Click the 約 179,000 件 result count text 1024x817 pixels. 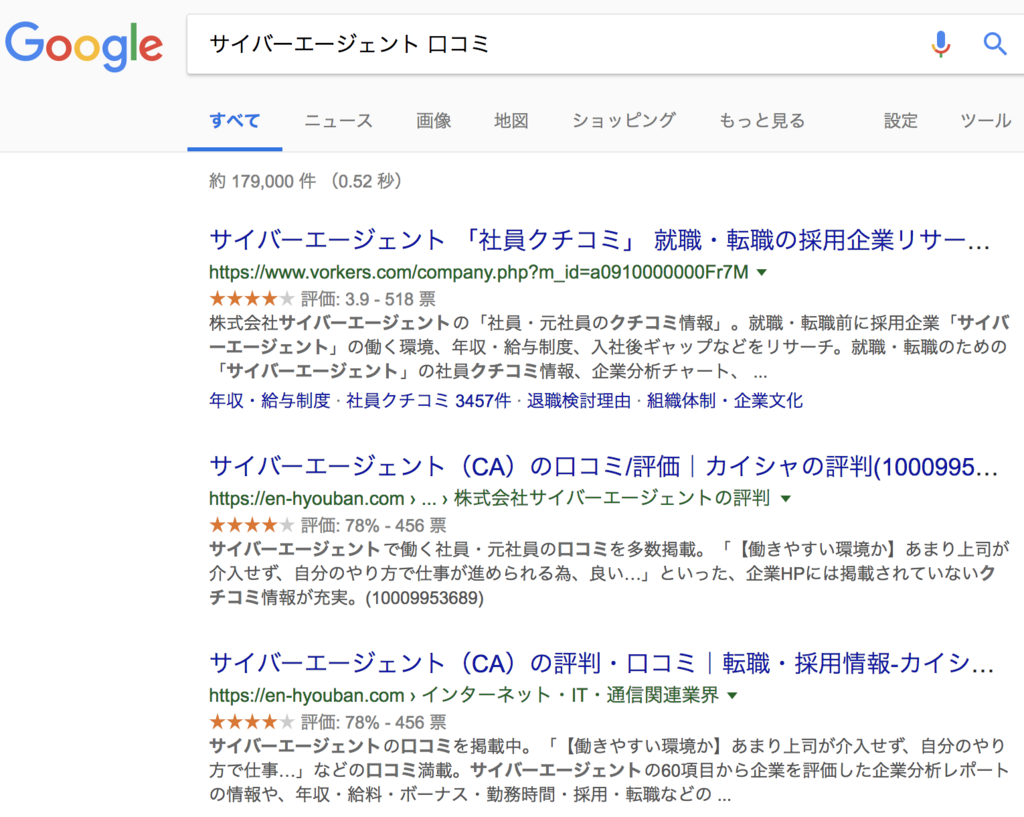(x=263, y=181)
